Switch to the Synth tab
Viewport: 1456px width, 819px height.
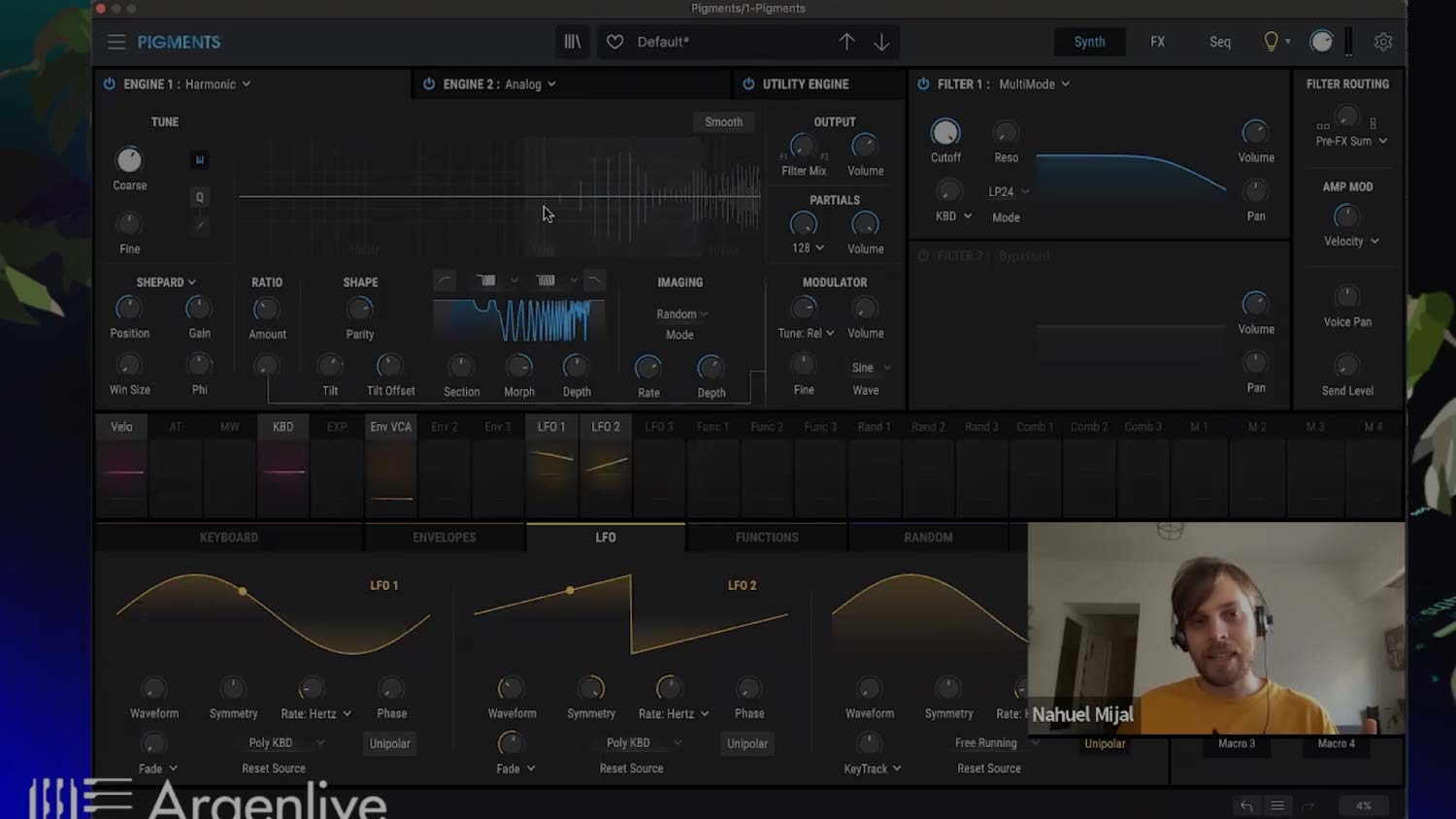point(1089,42)
